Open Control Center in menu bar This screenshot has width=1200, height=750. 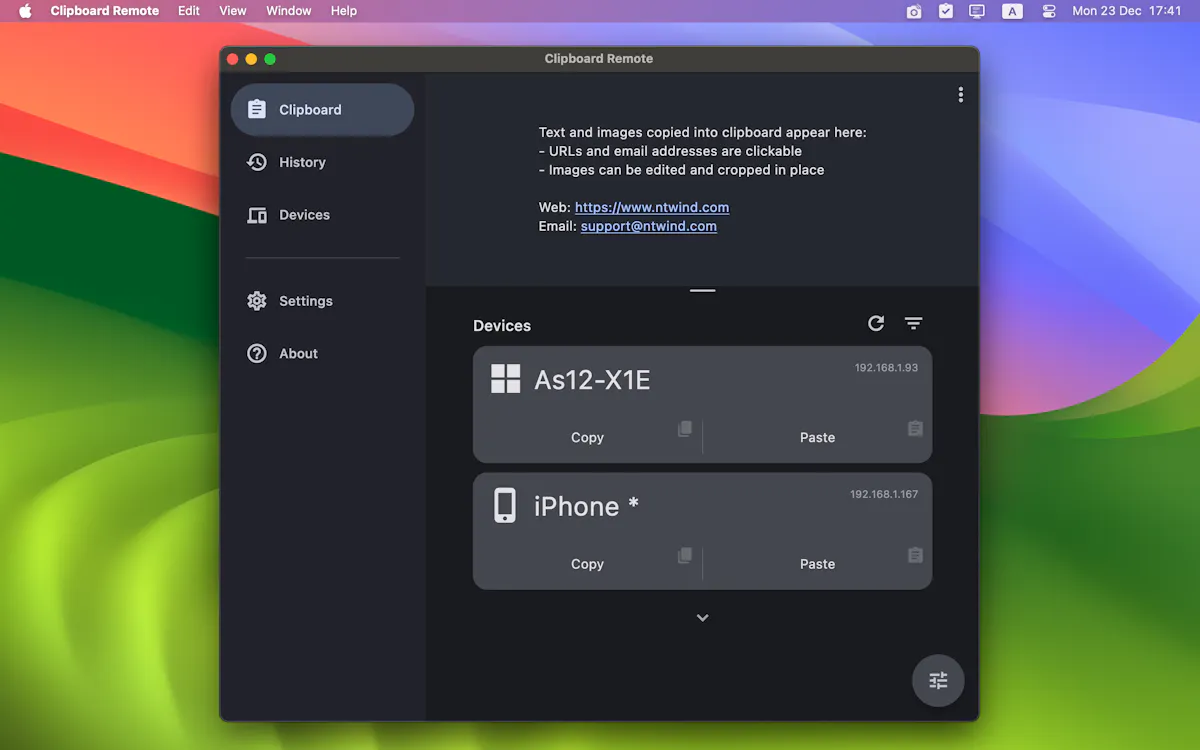click(1049, 11)
